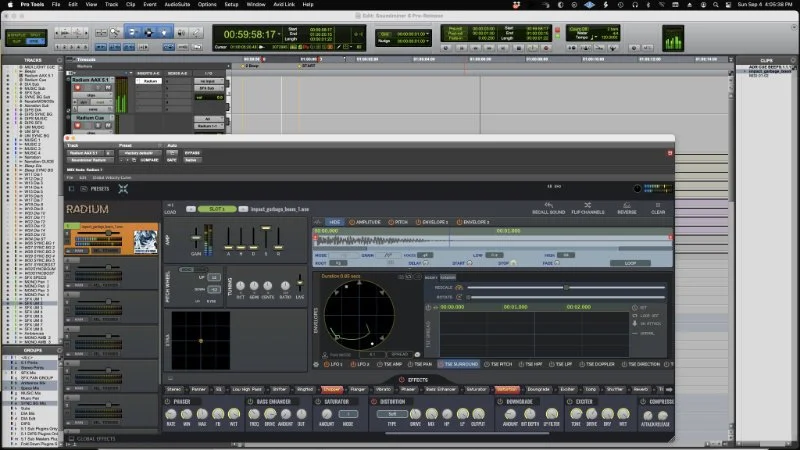Click the modulation settings gear icon
Viewport: 800px width, 450px height.
click(316, 364)
